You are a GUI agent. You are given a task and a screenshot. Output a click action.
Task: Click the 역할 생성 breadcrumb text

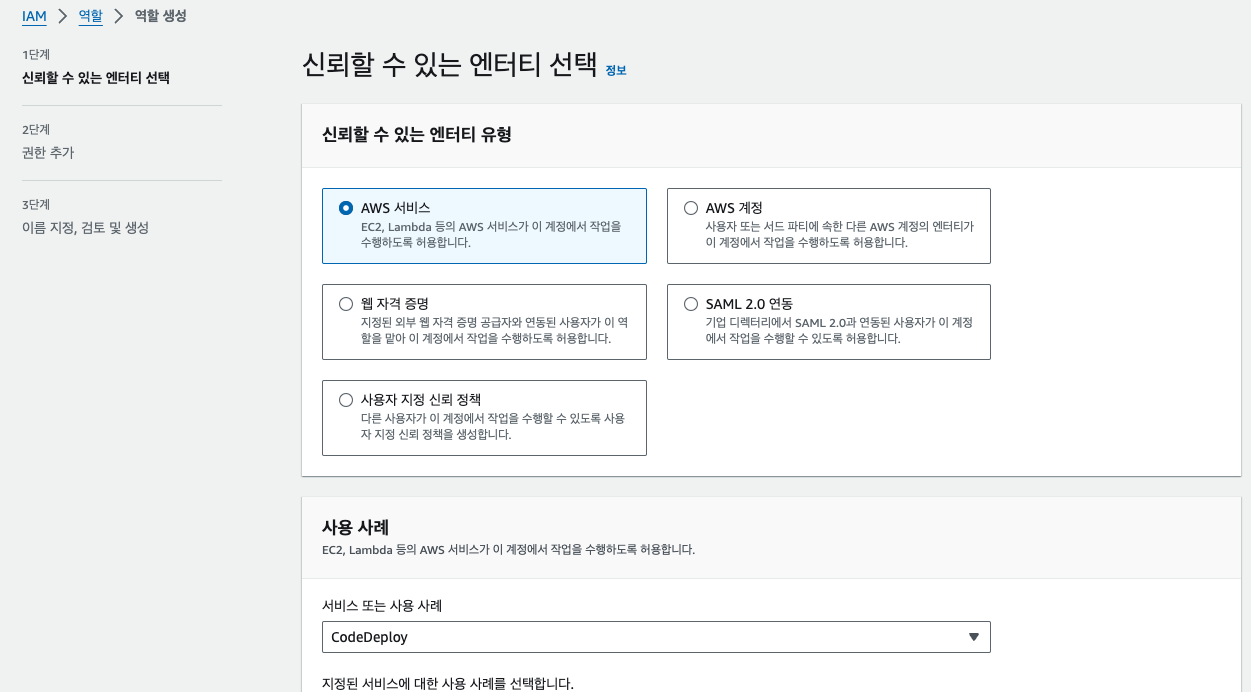click(x=160, y=16)
